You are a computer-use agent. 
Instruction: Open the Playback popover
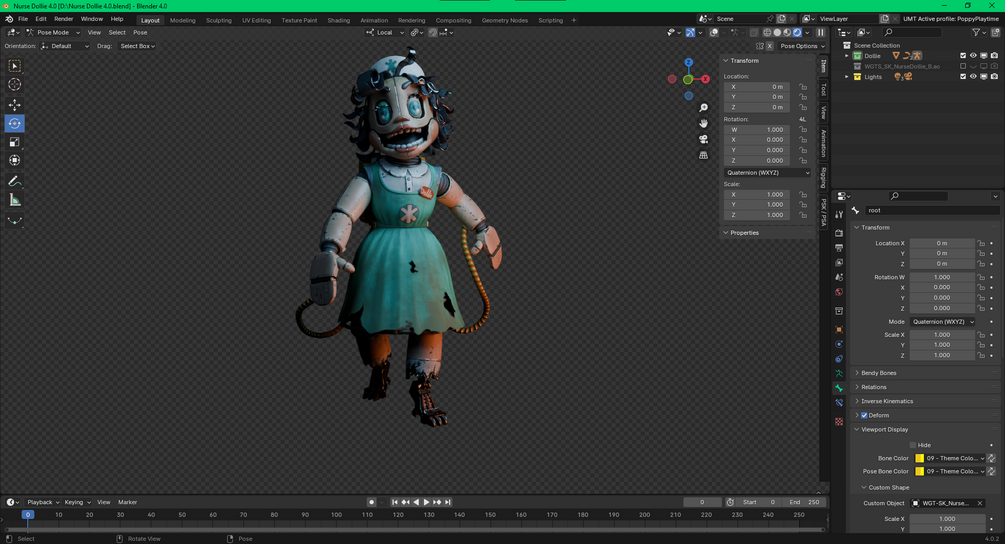pyautogui.click(x=42, y=502)
